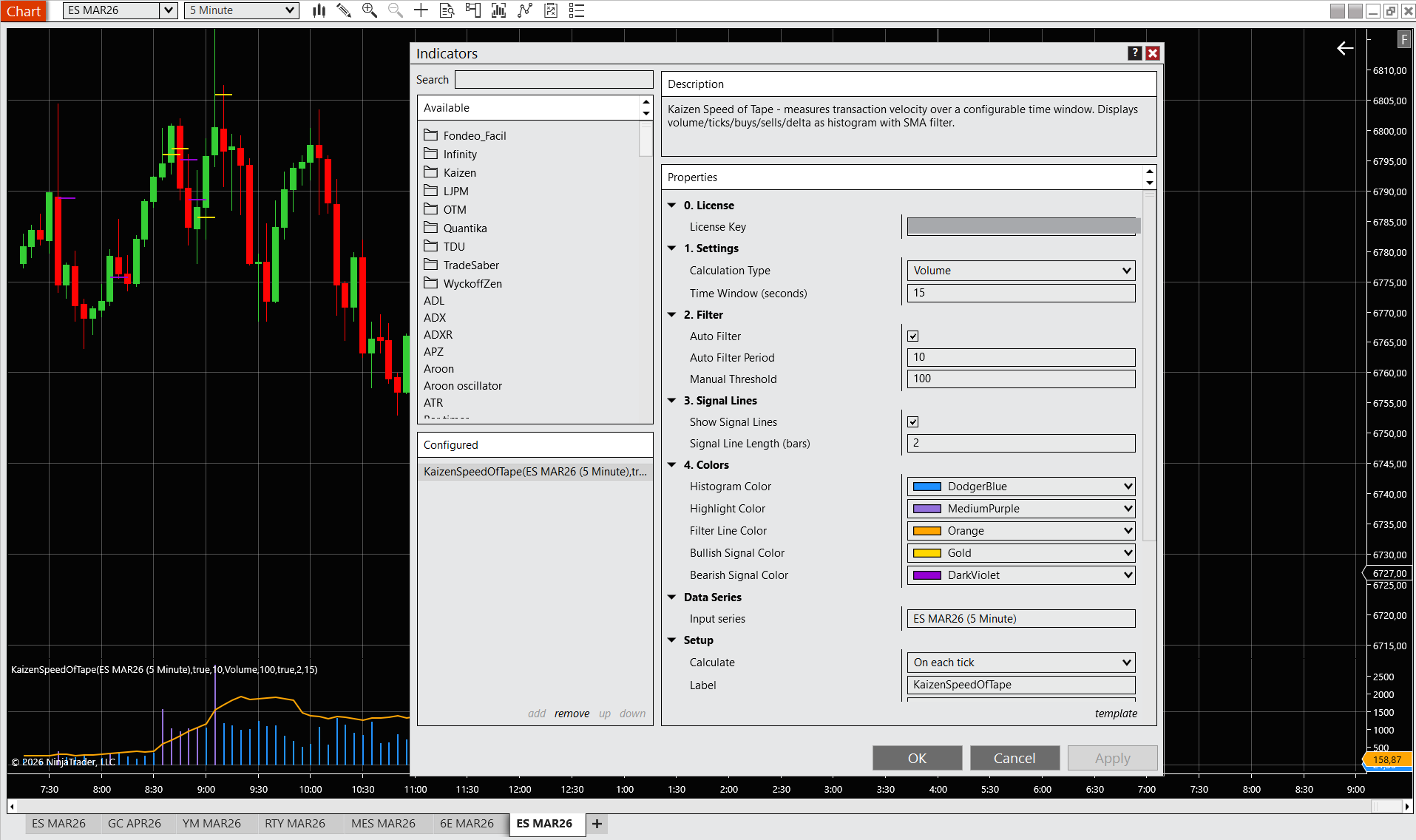Image resolution: width=1416 pixels, height=840 pixels.
Task: Click the help question mark icon
Action: pyautogui.click(x=1134, y=53)
